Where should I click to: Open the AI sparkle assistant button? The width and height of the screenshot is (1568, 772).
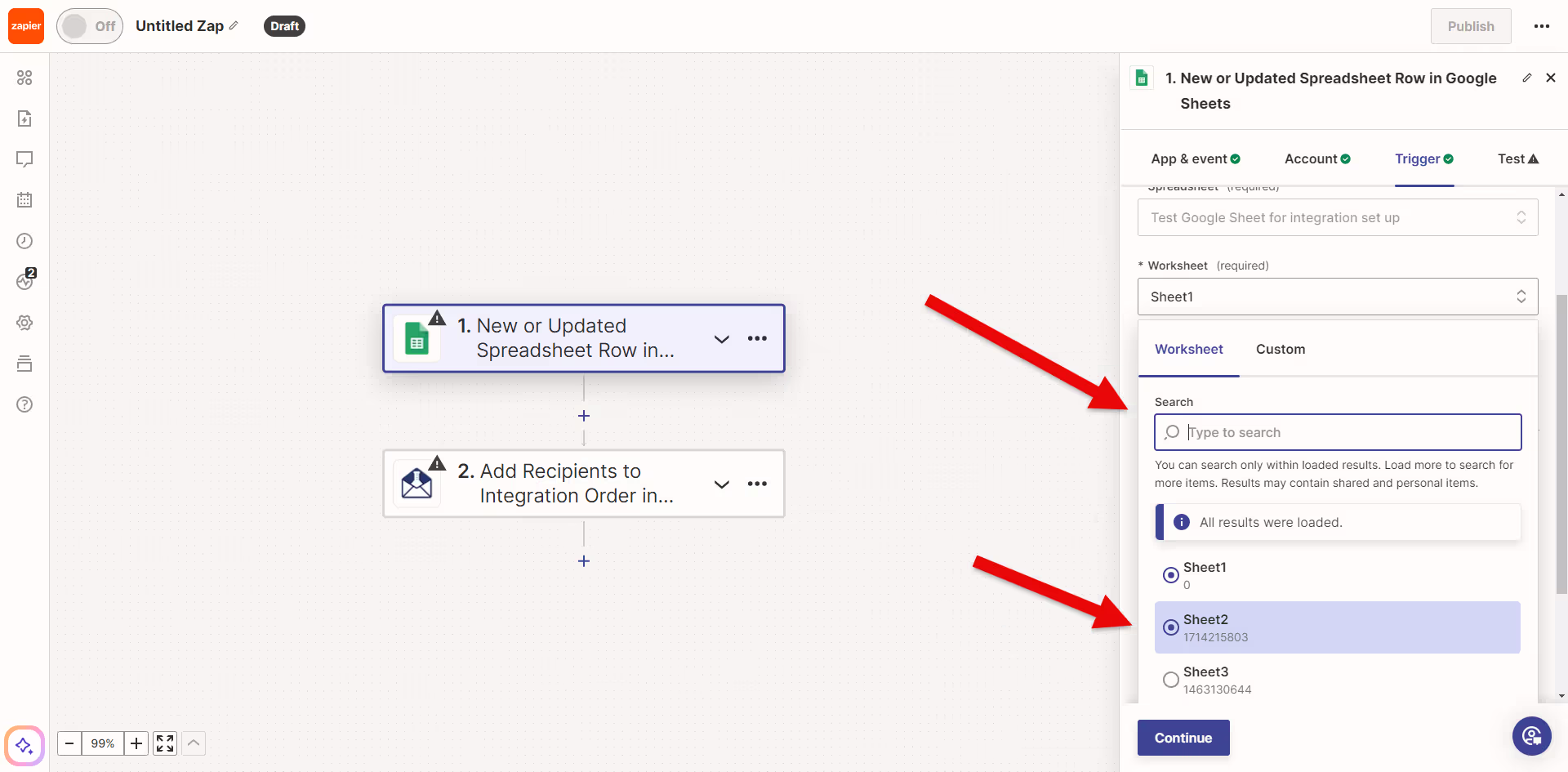tap(24, 745)
